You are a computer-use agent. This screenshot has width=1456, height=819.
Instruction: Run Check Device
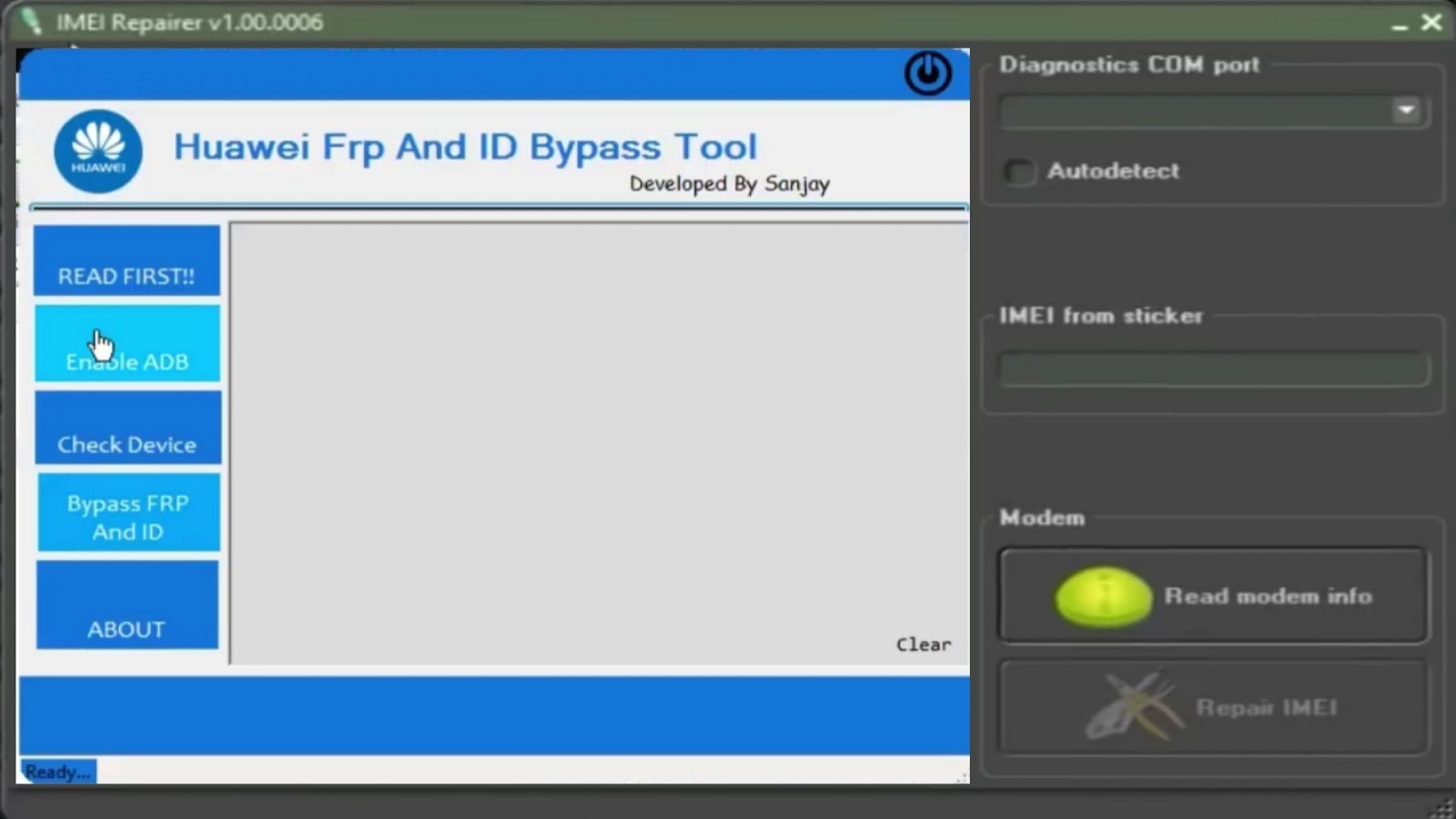(127, 428)
